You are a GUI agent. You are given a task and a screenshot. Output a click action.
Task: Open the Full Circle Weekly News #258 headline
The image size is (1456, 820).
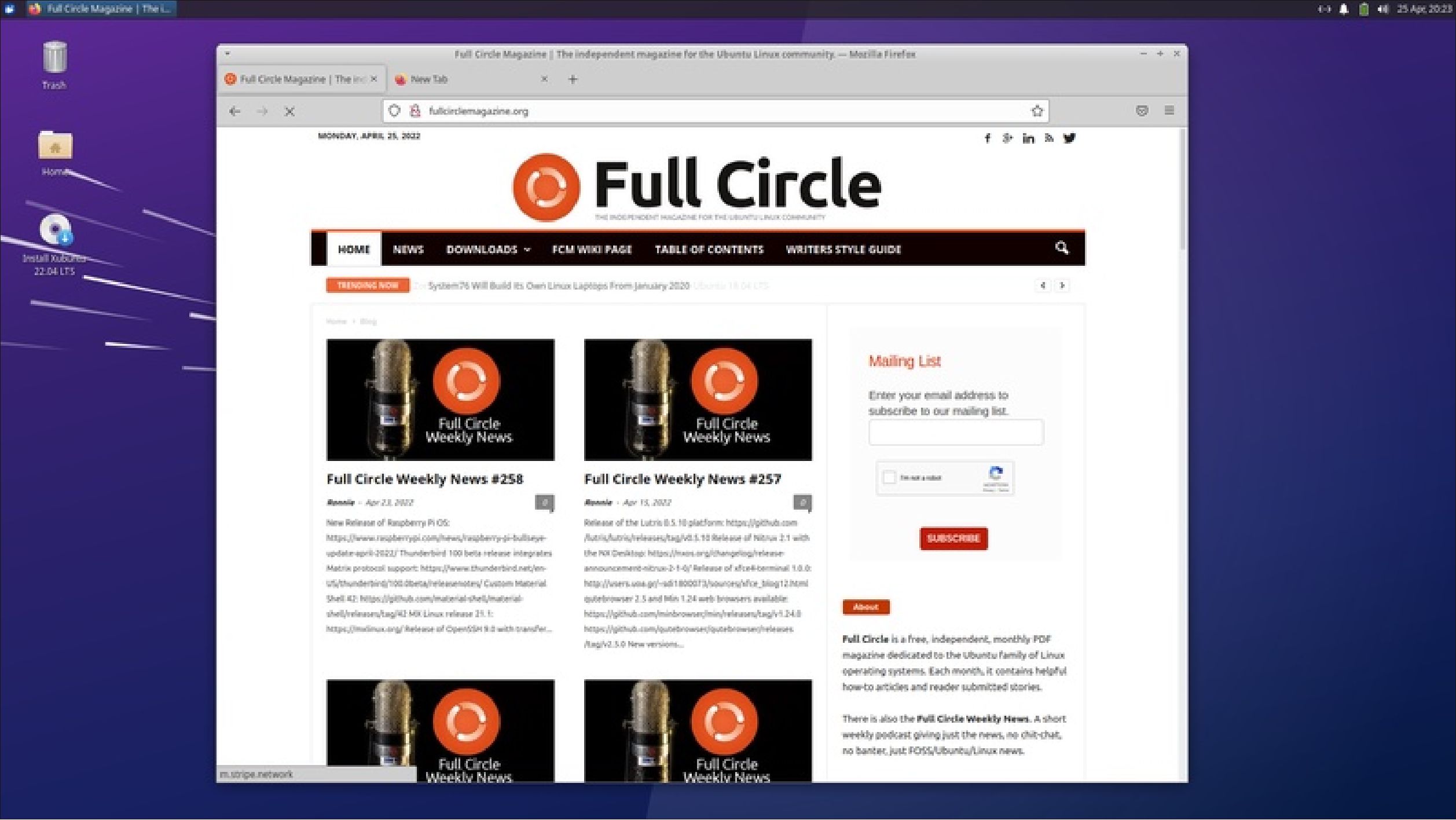(x=424, y=479)
